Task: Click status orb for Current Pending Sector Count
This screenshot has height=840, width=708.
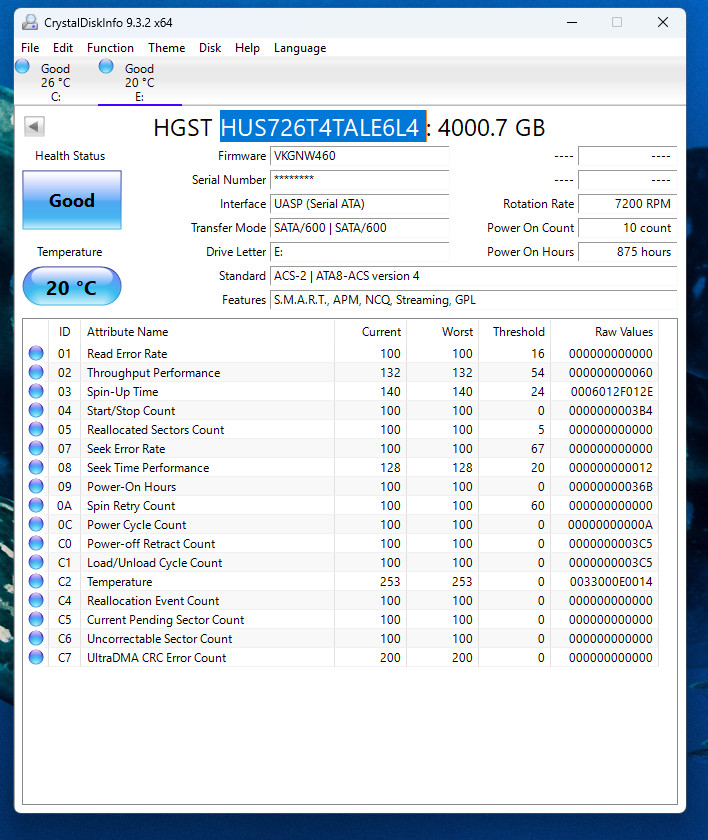Action: pos(36,619)
